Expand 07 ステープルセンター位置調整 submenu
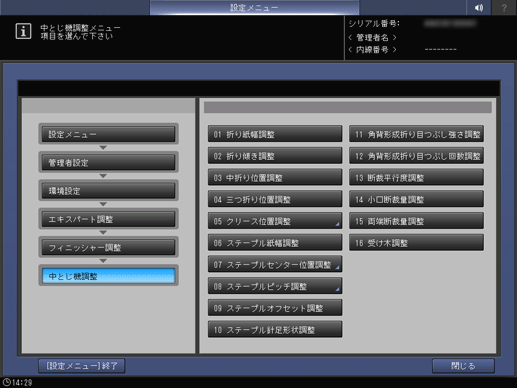This screenshot has height=388, width=517. 275,264
